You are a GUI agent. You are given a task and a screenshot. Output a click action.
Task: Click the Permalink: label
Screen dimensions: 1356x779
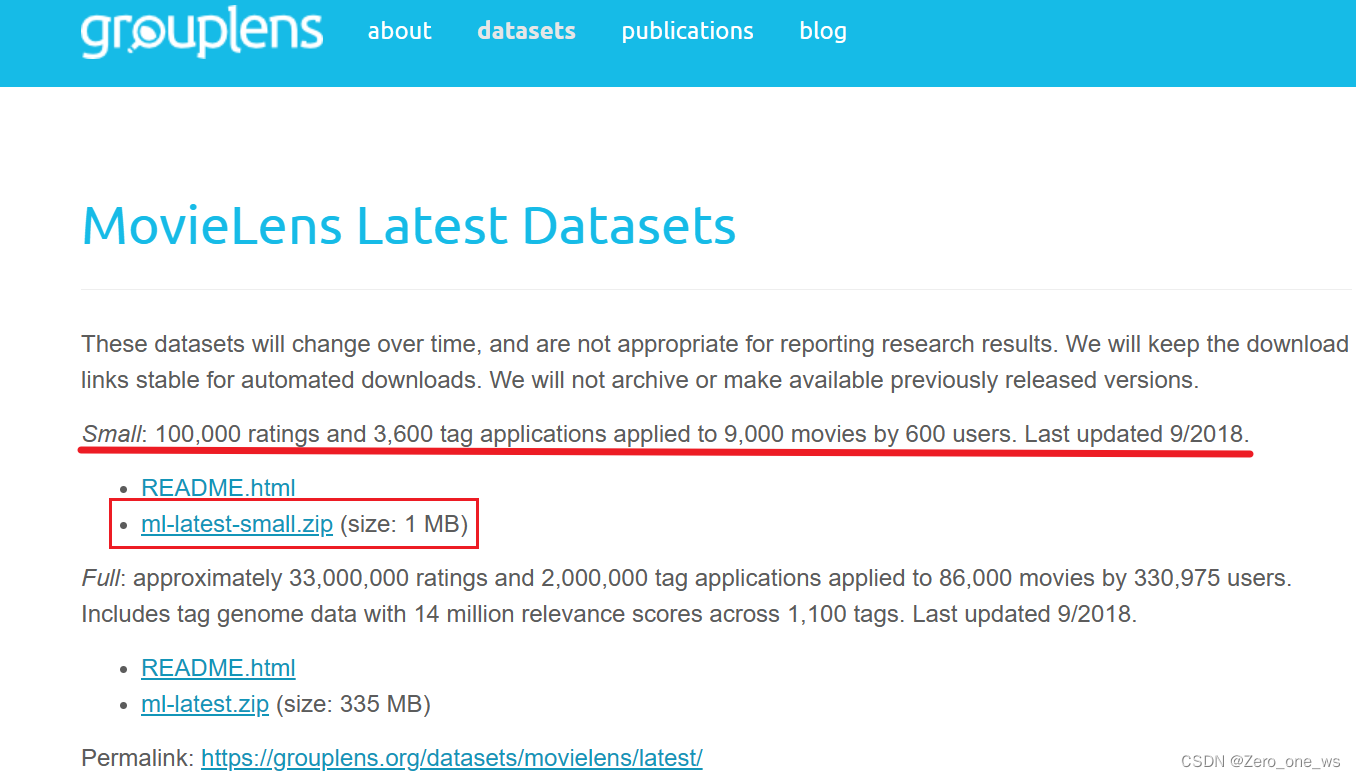pos(138,758)
